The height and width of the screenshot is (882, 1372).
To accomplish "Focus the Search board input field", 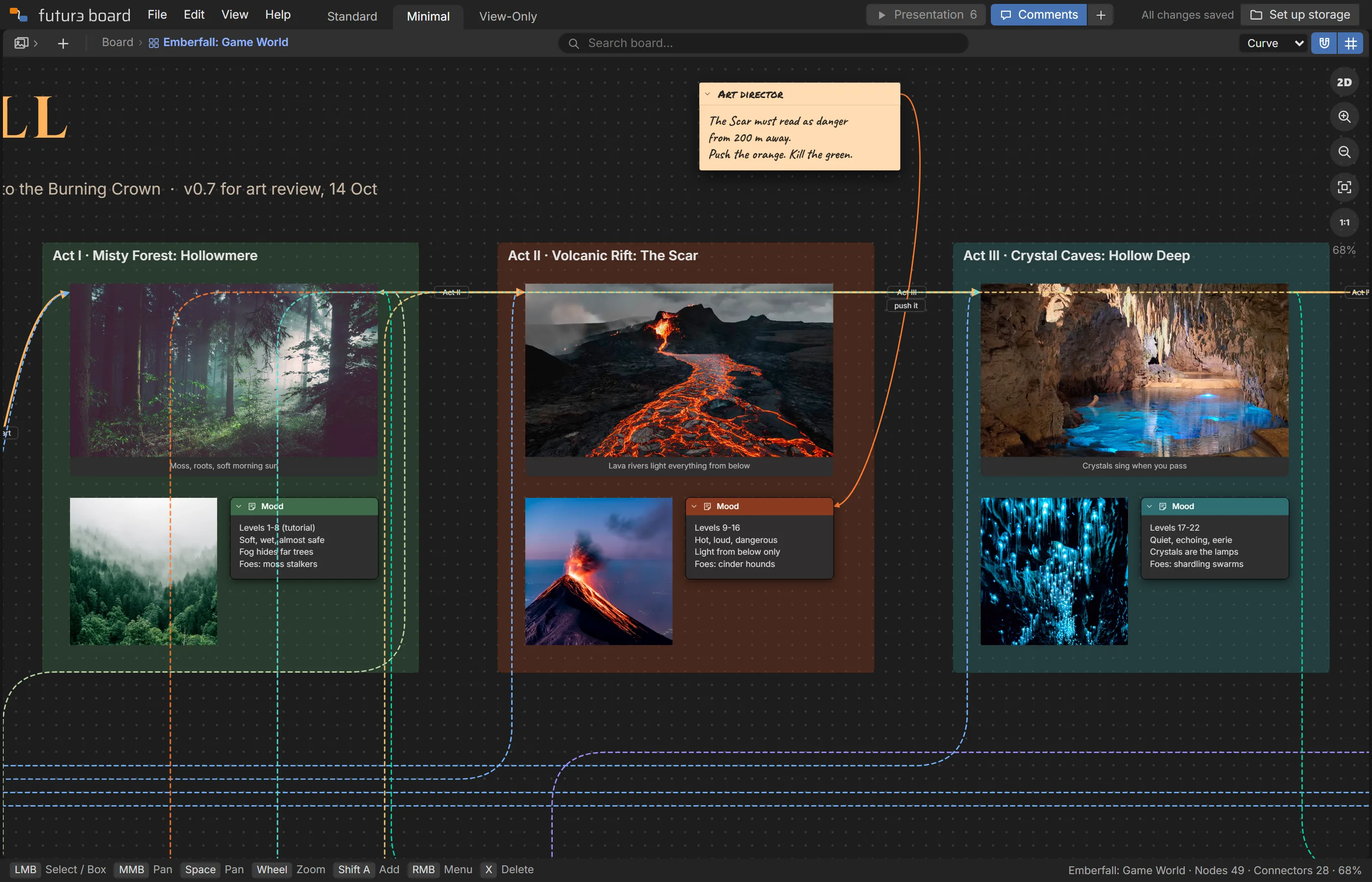I will pyautogui.click(x=763, y=43).
